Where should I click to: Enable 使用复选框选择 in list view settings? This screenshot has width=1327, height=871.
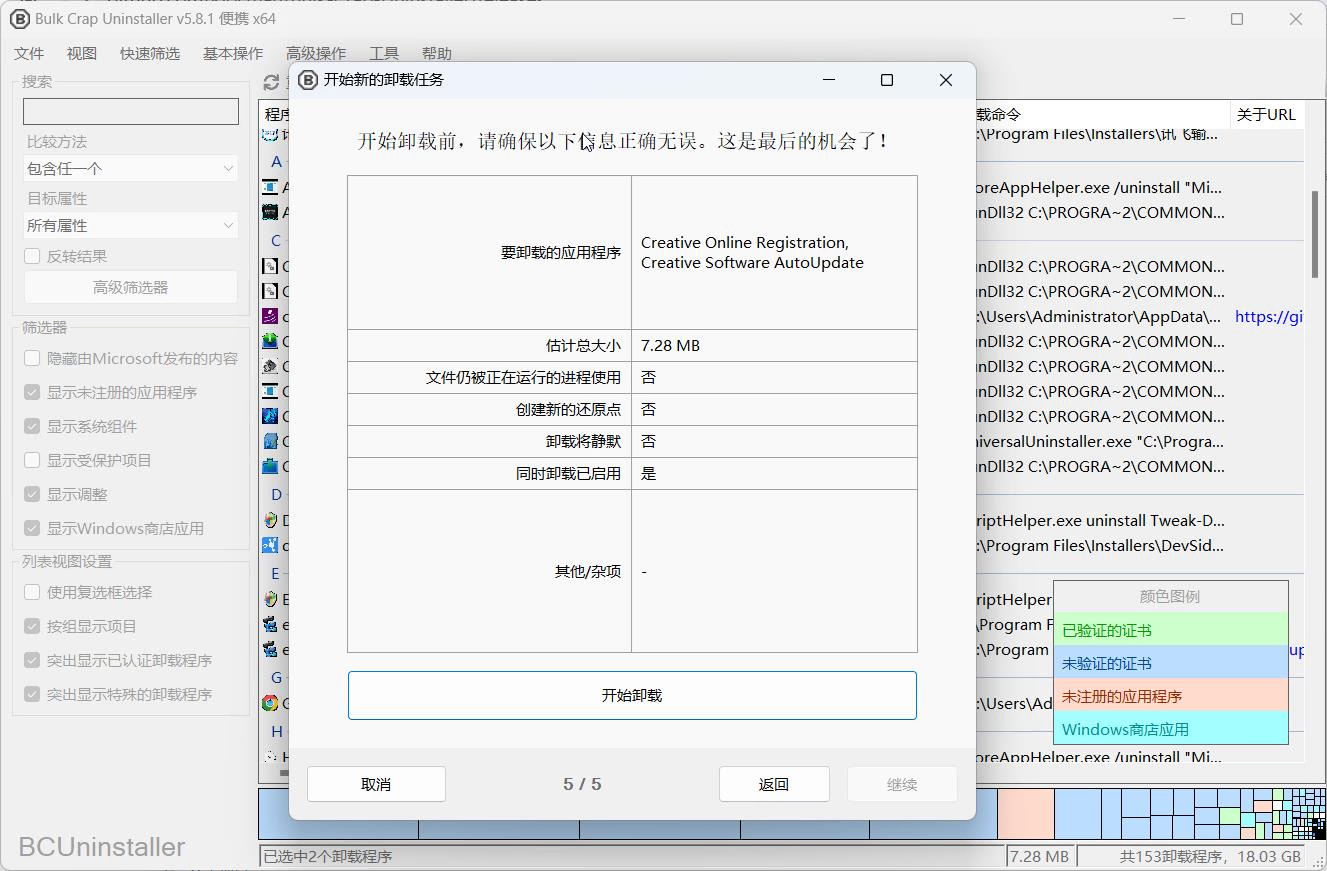pyautogui.click(x=31, y=592)
